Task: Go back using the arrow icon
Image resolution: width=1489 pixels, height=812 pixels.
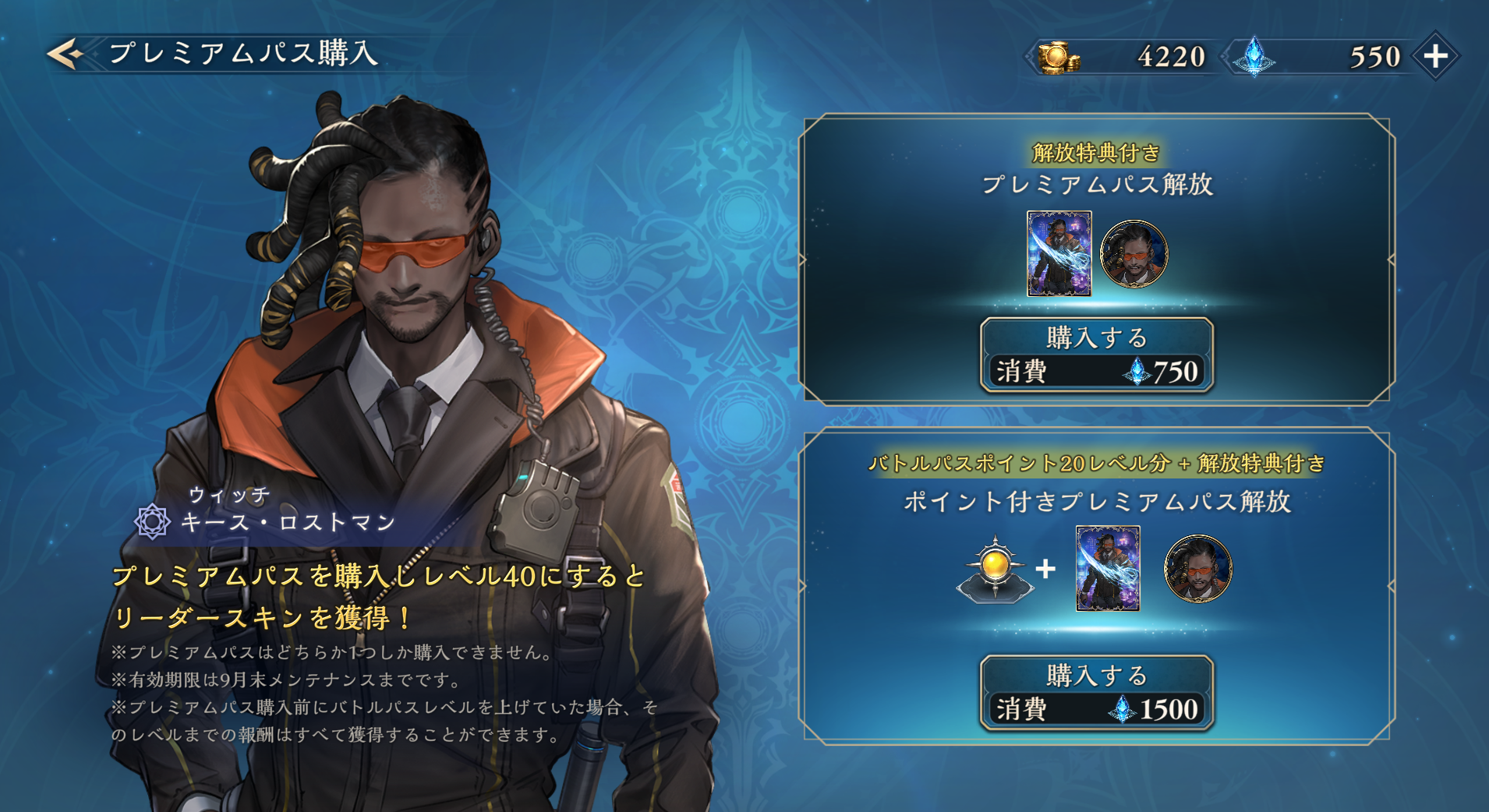Action: [x=65, y=54]
